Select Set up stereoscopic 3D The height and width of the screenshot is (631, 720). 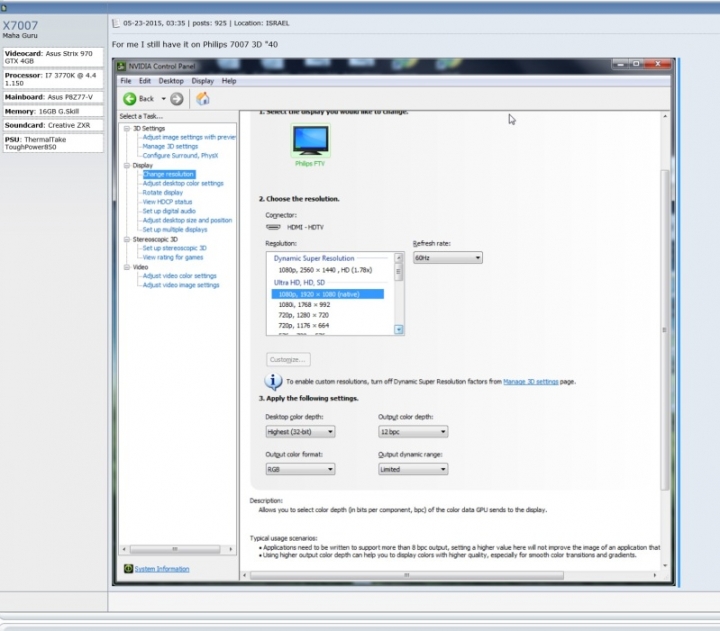[x=174, y=248]
